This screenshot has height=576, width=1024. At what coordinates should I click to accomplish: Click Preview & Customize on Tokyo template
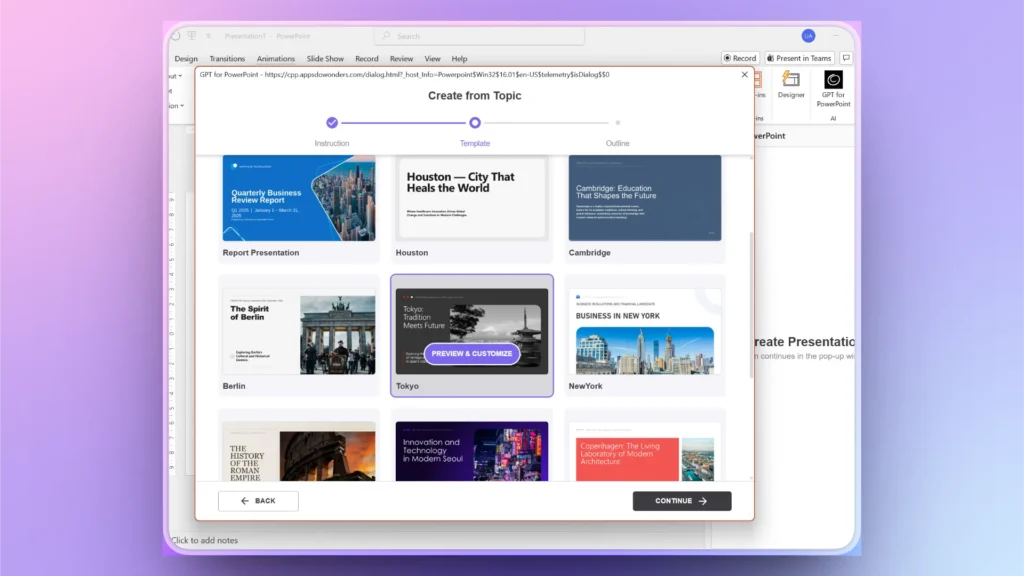[472, 353]
